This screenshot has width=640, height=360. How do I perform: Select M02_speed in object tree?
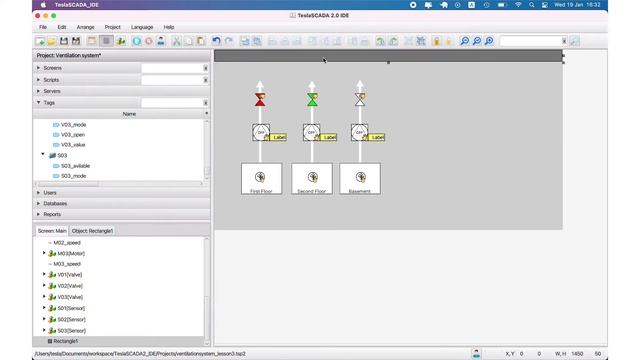67,243
